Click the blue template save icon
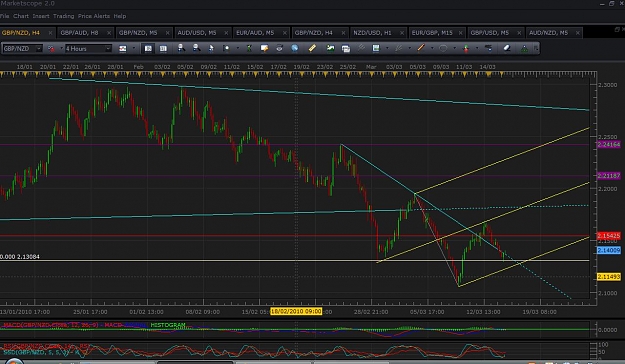The width and height of the screenshot is (625, 364). [x=376, y=48]
